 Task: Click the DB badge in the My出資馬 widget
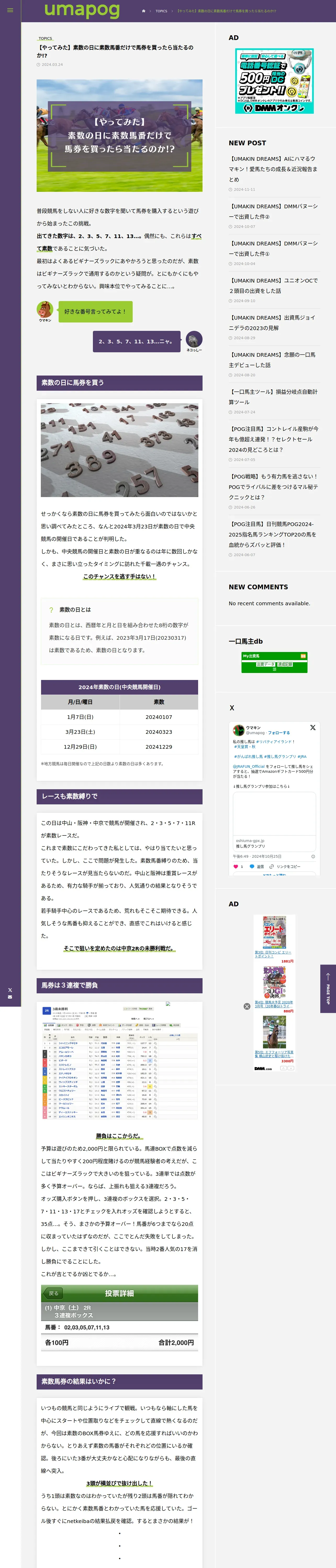tap(303, 656)
